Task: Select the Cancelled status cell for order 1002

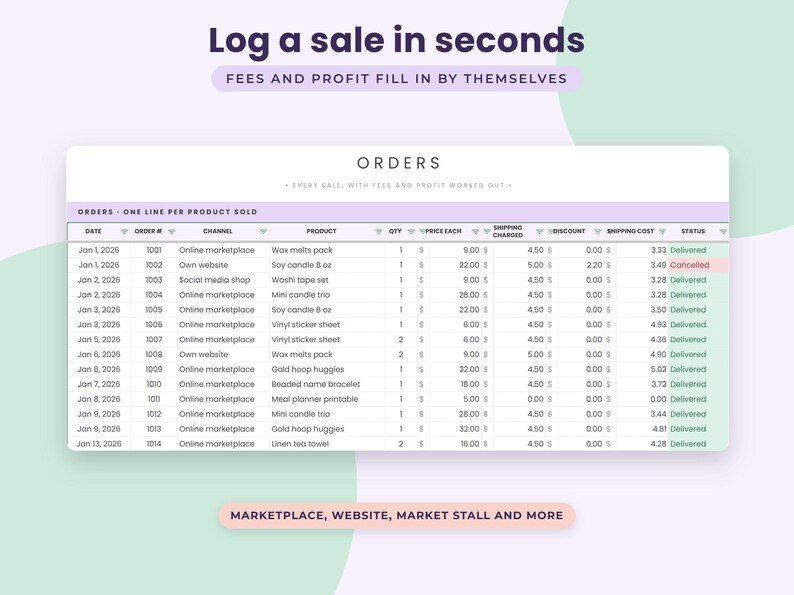Action: [x=698, y=265]
